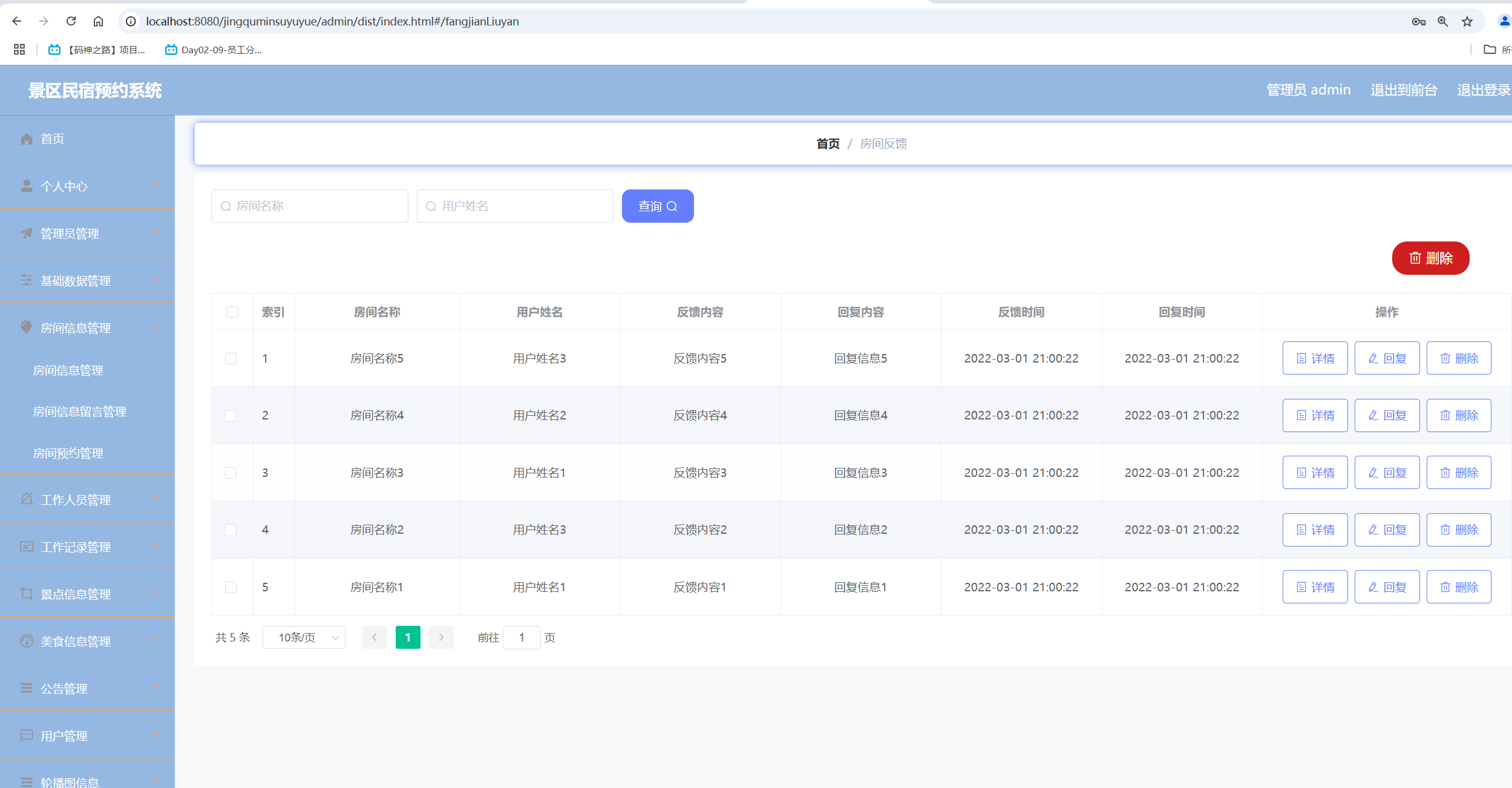Tick the checkbox for row 房间名称2
Screen dimensions: 1512x788
point(231,530)
